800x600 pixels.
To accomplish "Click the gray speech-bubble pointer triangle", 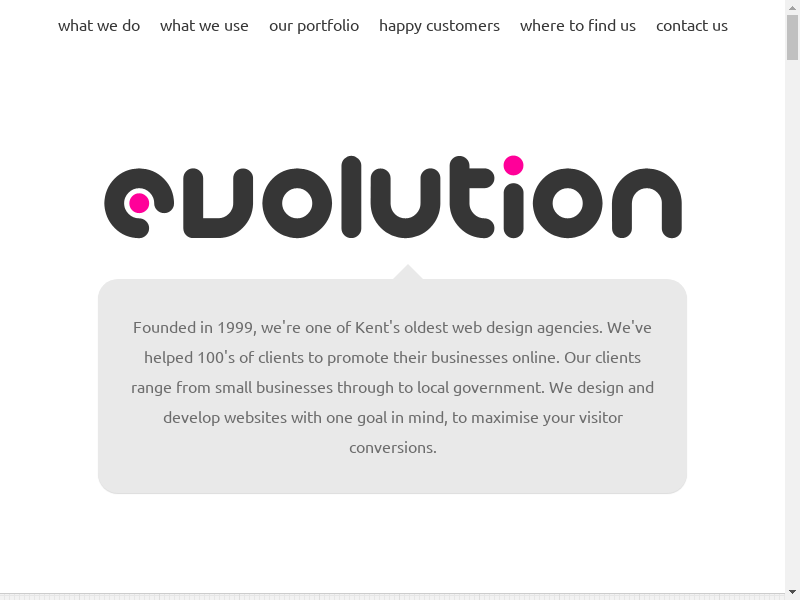I will [407, 272].
